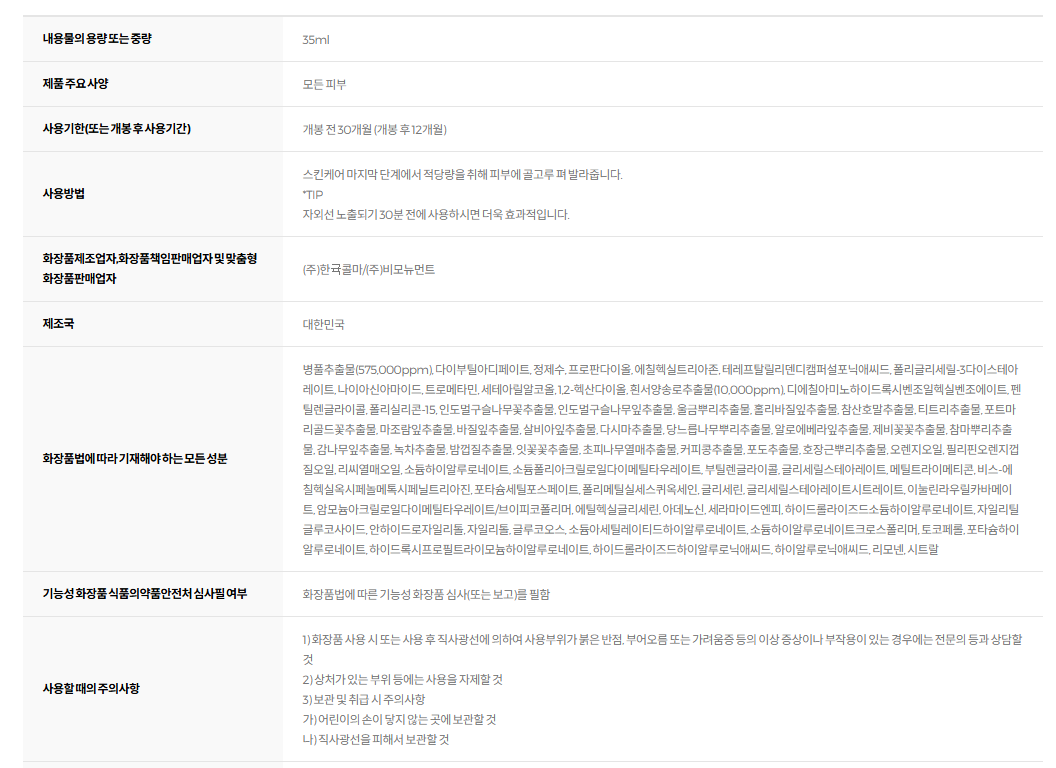Click the '대한민국' country value
This screenshot has width=1056, height=768.
pos(323,325)
